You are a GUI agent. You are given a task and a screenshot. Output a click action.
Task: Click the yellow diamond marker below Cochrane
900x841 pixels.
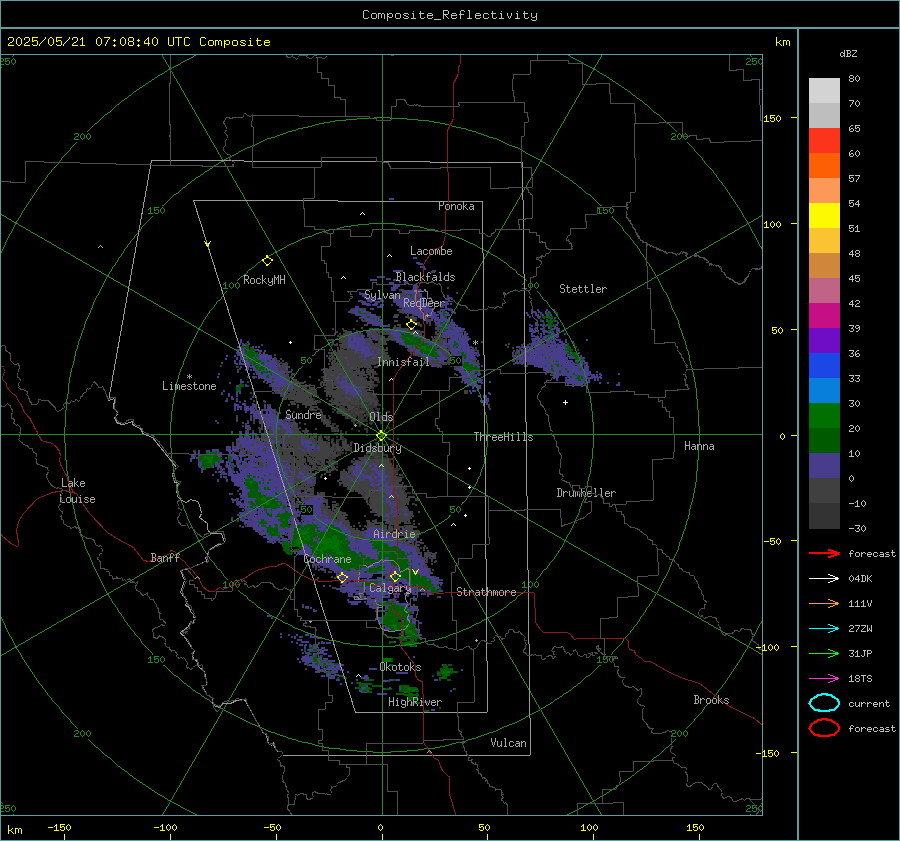[343, 577]
